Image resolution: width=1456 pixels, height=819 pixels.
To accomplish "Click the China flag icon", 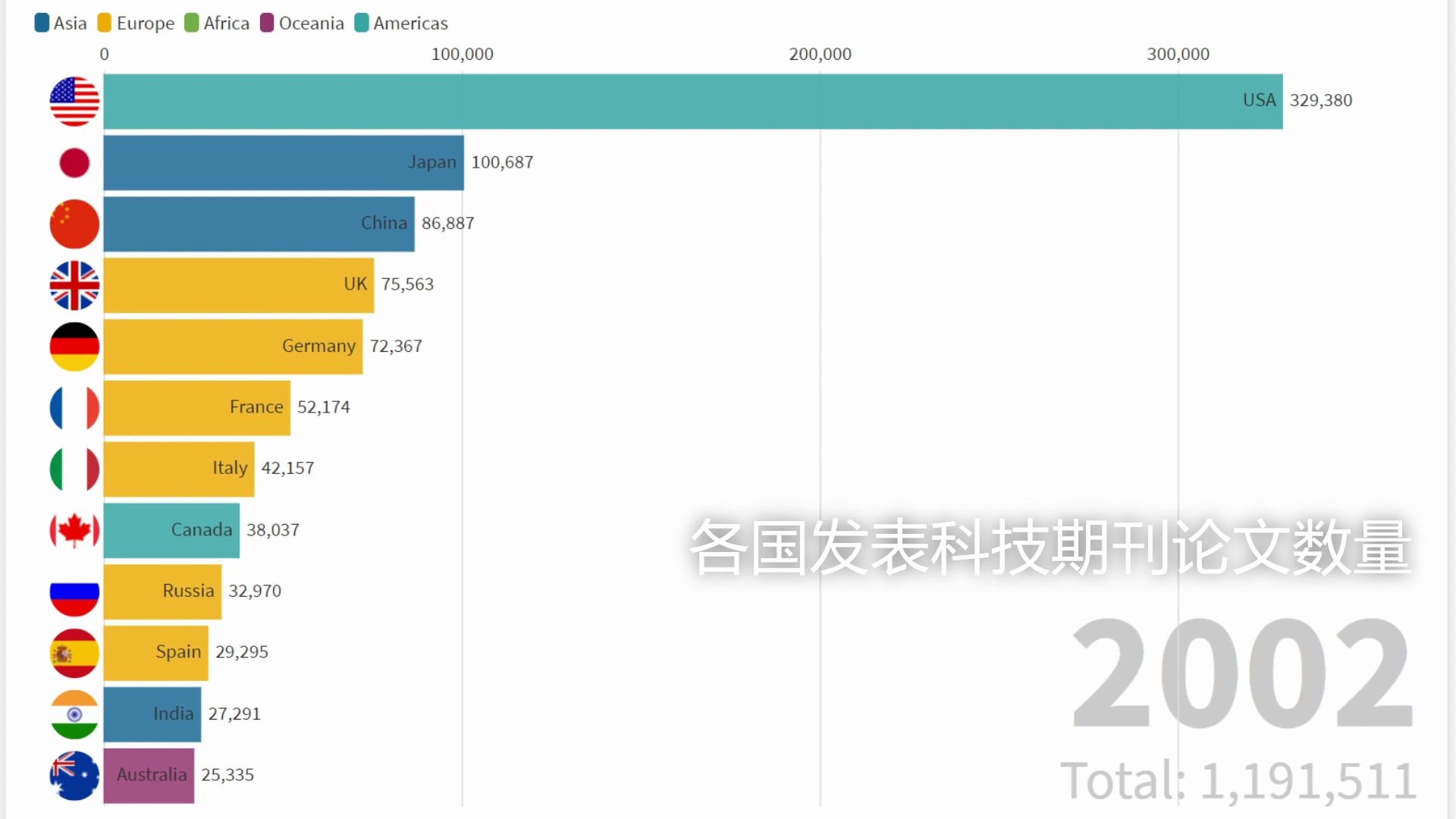I will click(74, 224).
